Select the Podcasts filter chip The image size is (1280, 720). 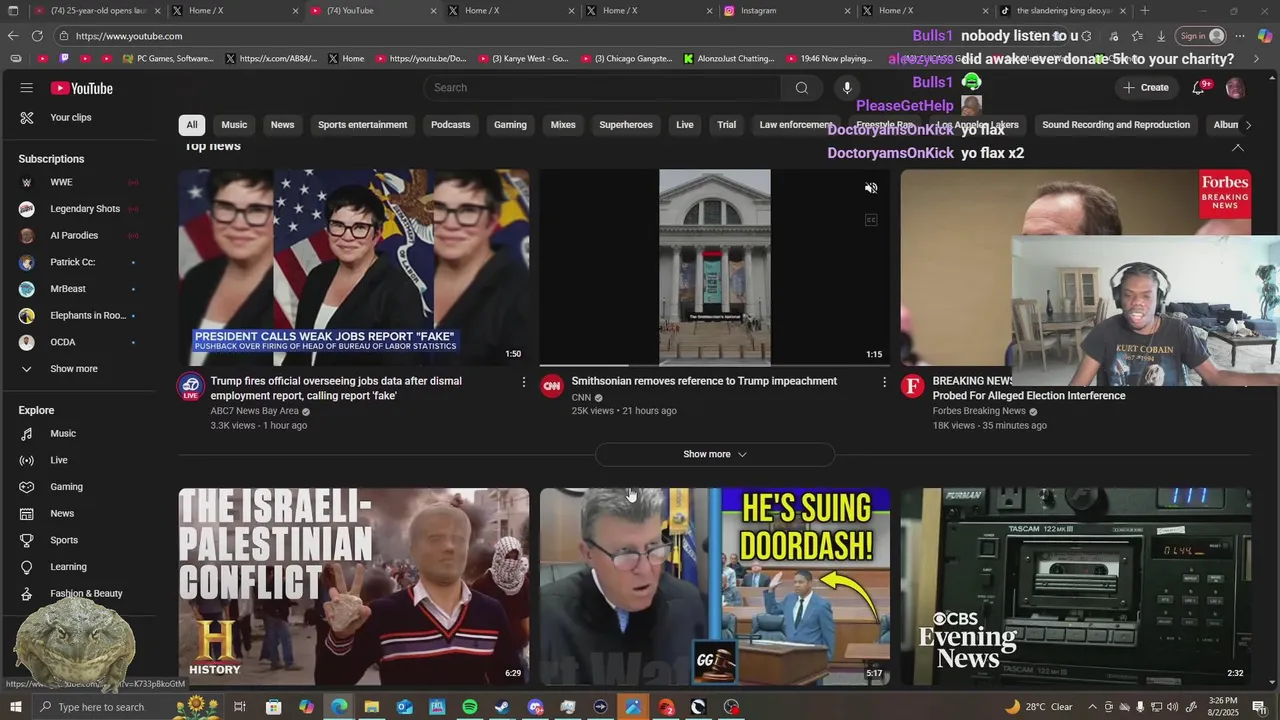(450, 125)
